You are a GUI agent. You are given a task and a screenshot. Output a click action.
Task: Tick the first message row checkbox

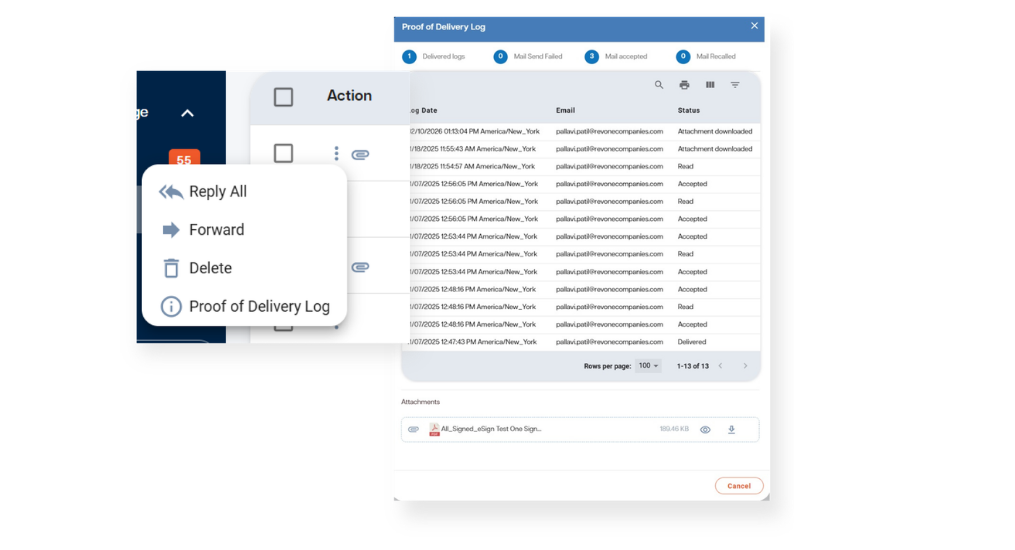click(284, 153)
